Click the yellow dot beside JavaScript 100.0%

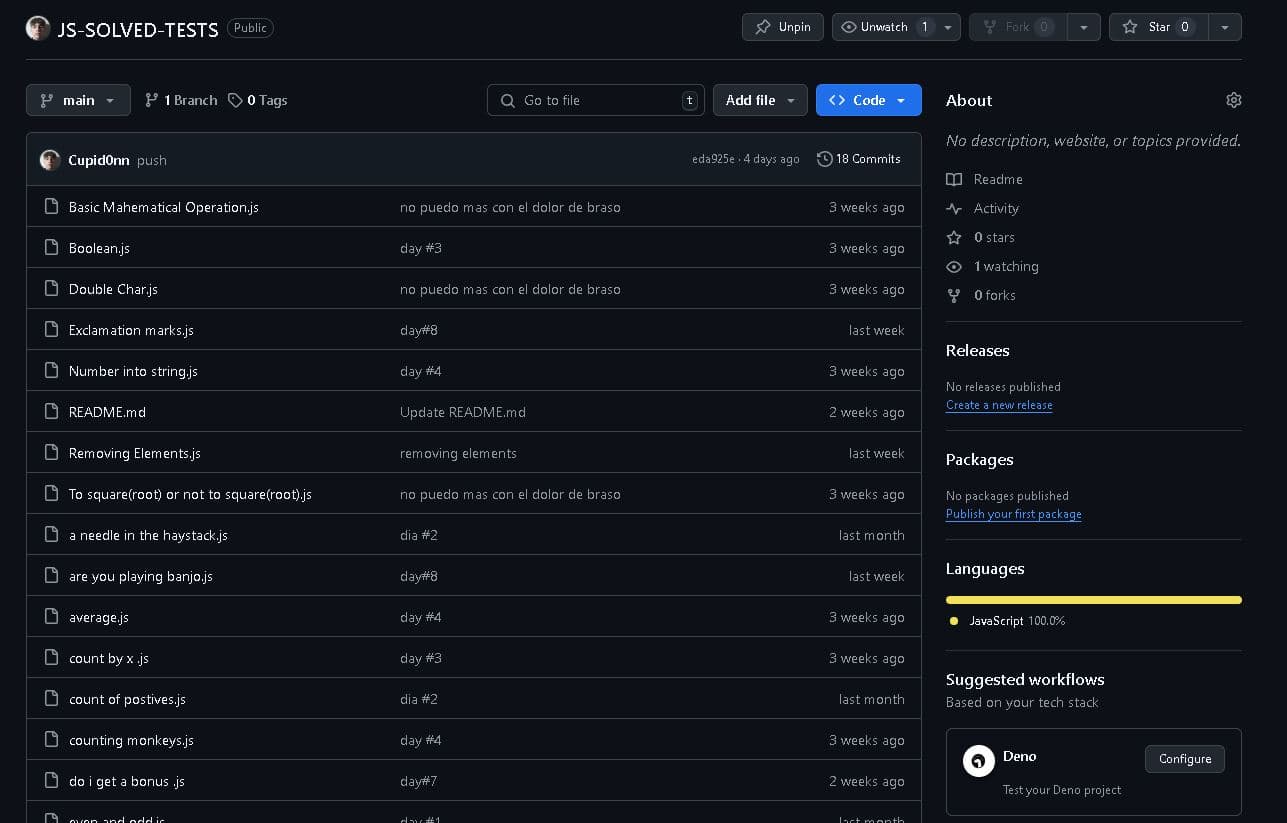coord(954,621)
